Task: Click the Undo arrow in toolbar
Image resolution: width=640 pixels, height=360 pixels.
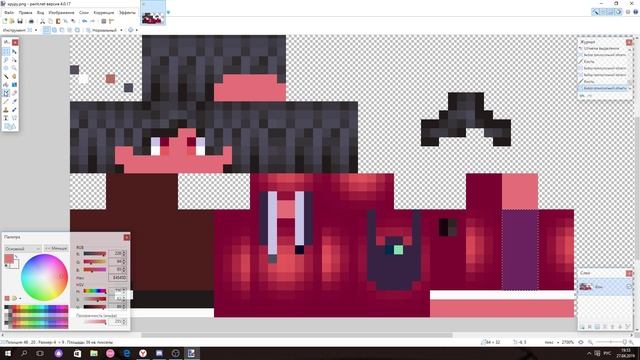Action: pos(84,21)
